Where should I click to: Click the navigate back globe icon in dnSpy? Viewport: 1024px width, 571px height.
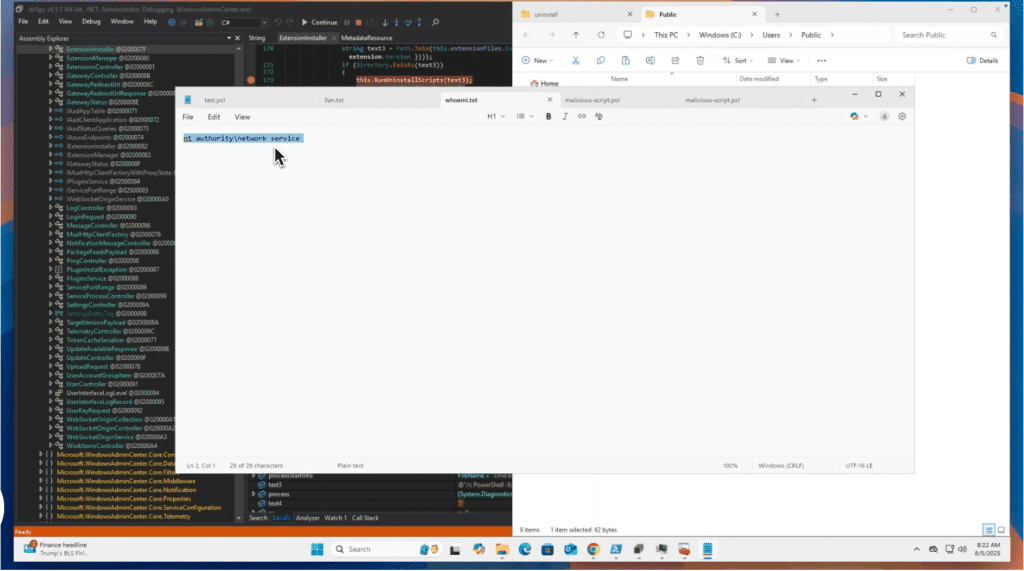(x=172, y=22)
